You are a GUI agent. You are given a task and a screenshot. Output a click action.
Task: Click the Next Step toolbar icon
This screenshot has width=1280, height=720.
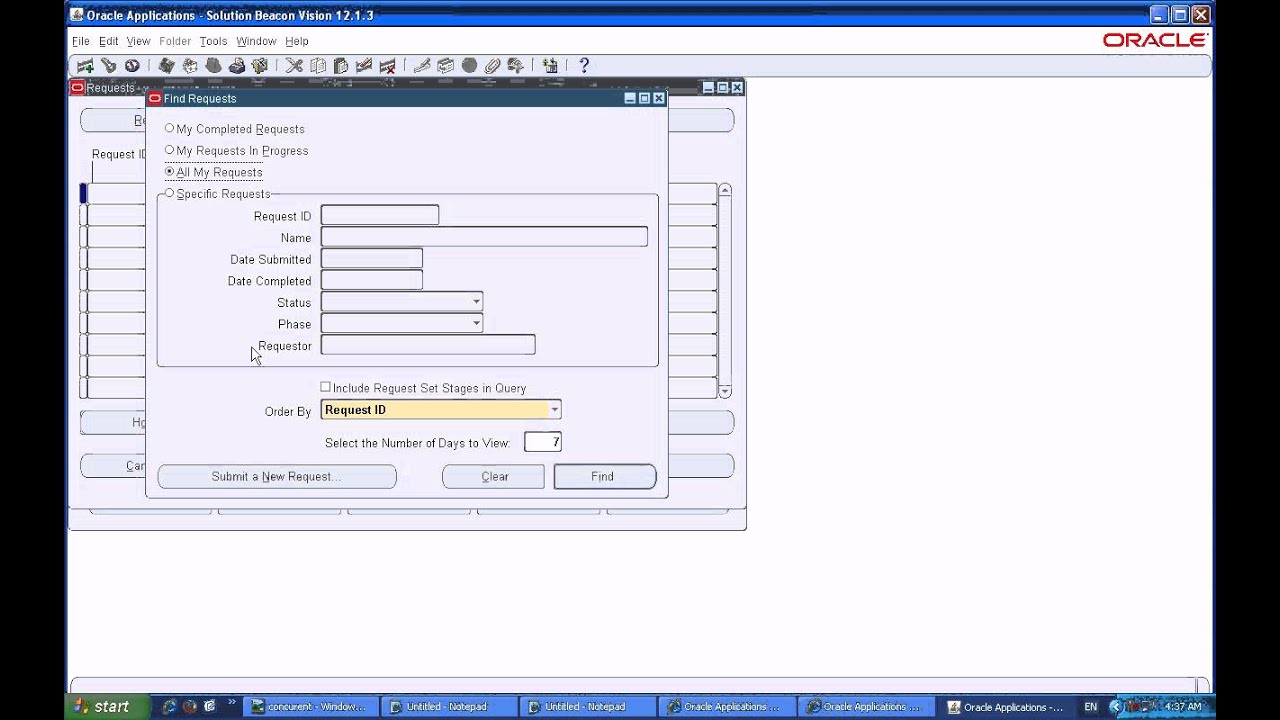(x=190, y=66)
